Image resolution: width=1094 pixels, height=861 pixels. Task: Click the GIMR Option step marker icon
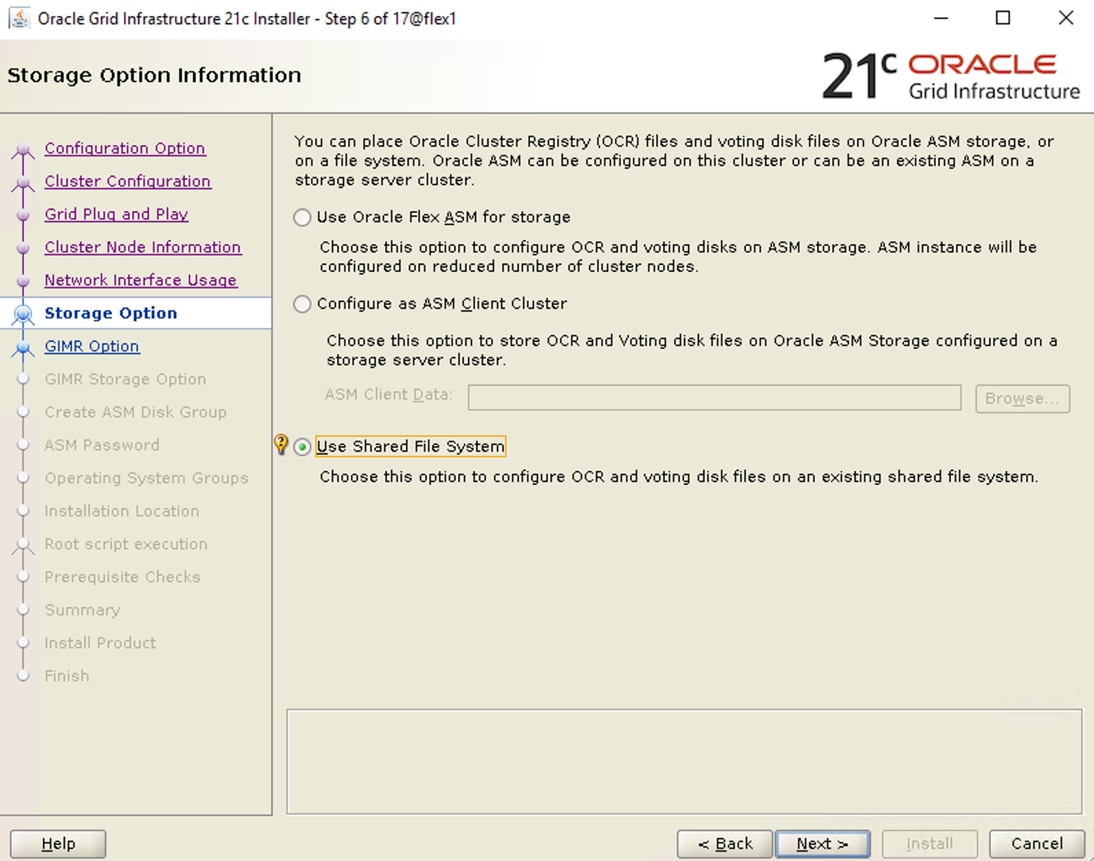tap(23, 347)
